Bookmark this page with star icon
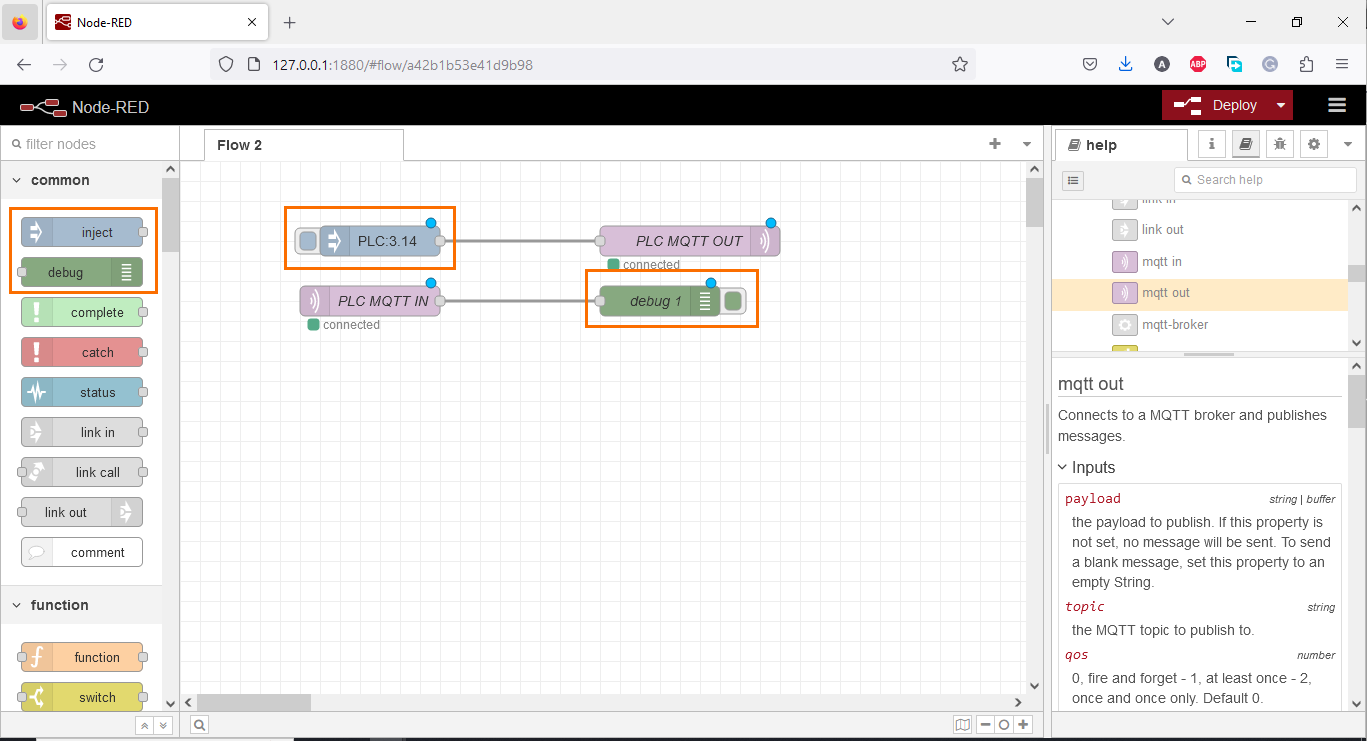This screenshot has height=741, width=1367. (960, 64)
